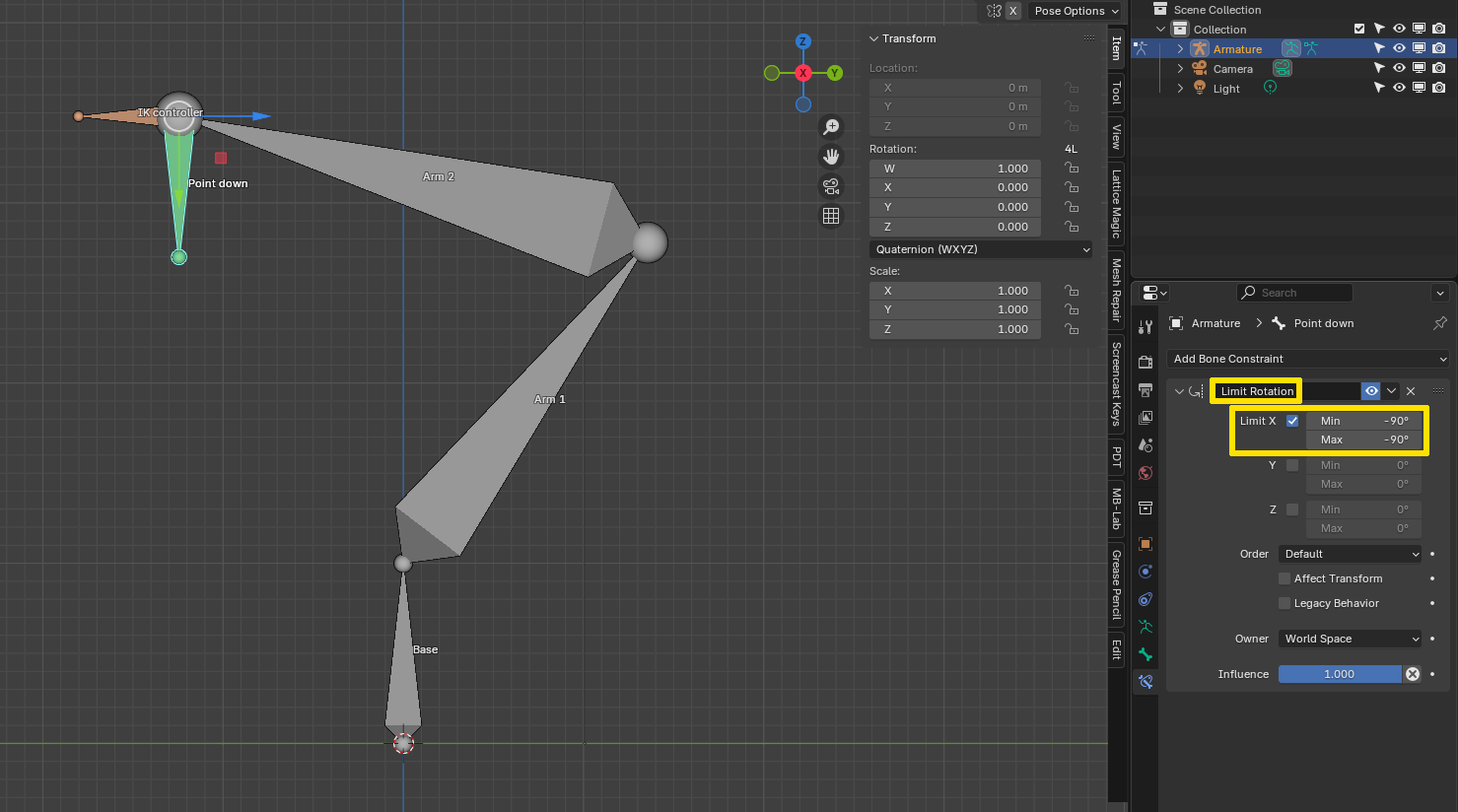Click the zoom magnifier viewport icon
The width and height of the screenshot is (1458, 812).
(831, 127)
